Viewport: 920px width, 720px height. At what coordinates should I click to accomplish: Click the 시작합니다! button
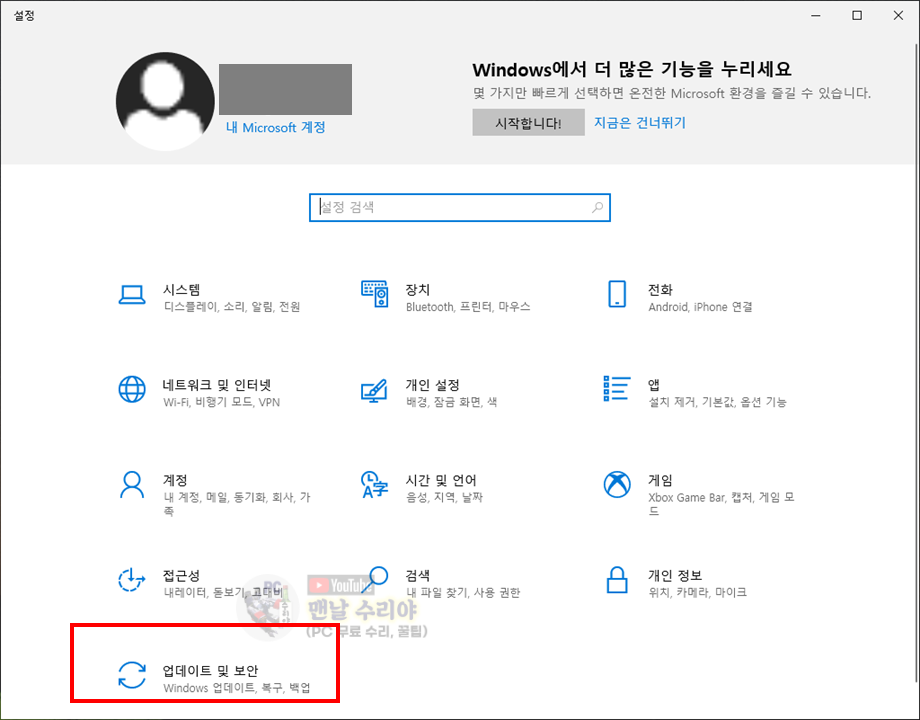[x=529, y=122]
